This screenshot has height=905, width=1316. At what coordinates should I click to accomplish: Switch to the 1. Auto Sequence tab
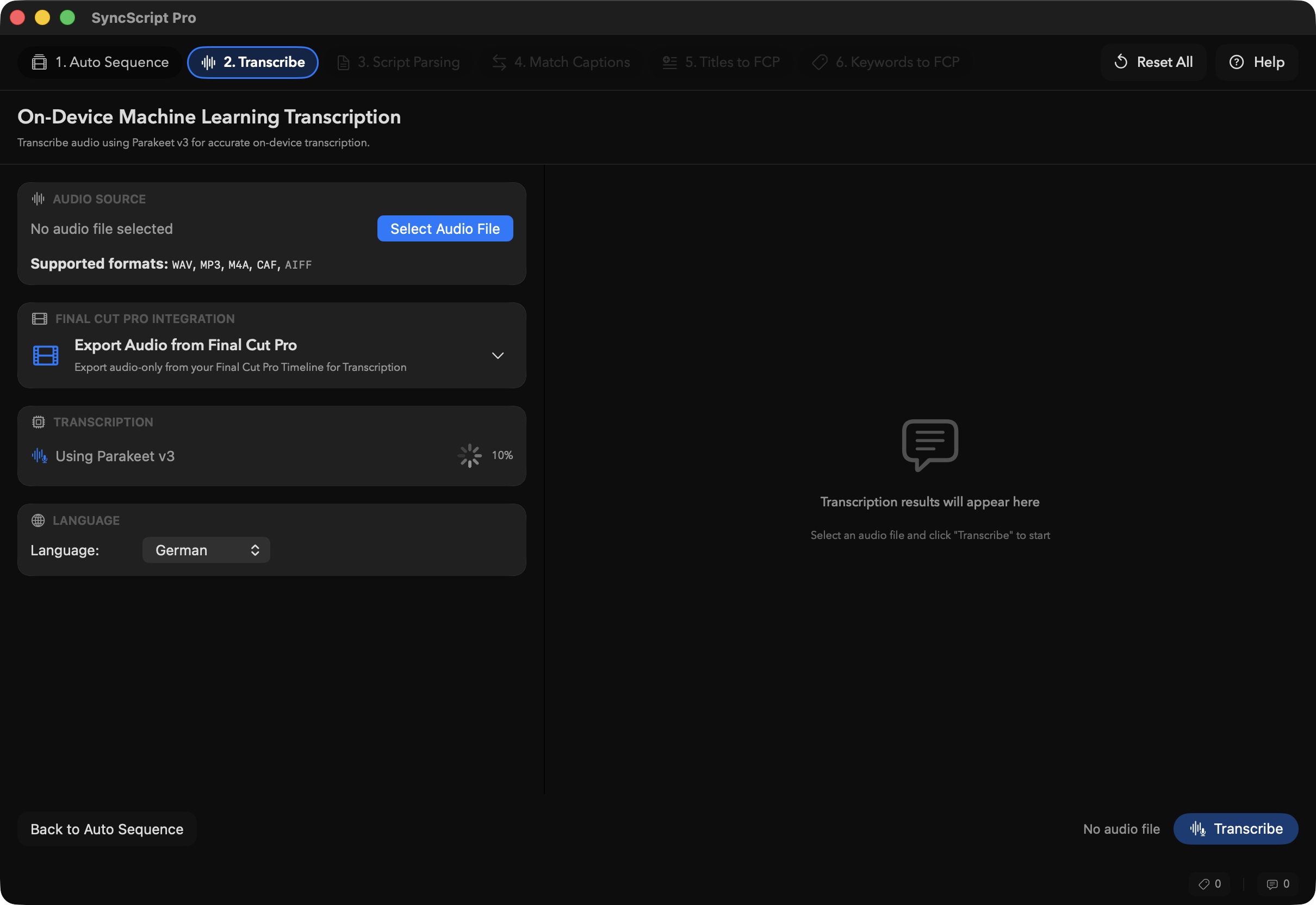click(x=101, y=63)
